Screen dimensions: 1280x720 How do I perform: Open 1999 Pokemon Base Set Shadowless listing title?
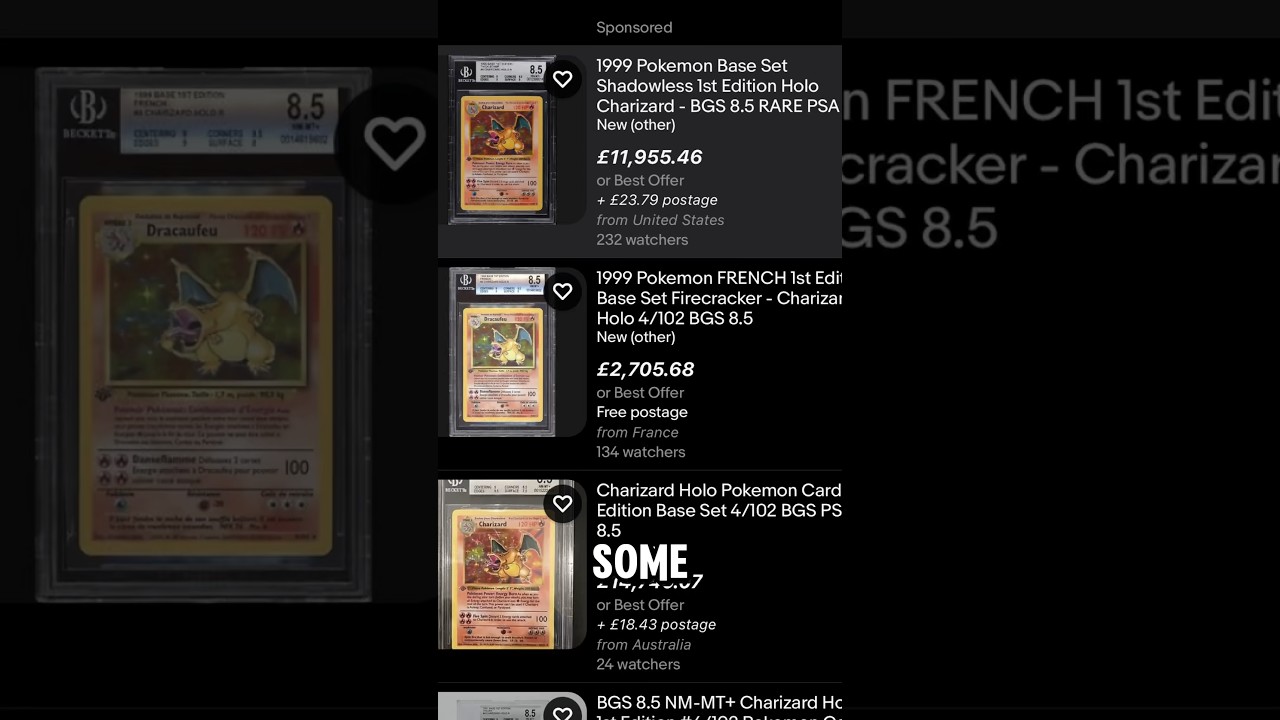click(718, 86)
